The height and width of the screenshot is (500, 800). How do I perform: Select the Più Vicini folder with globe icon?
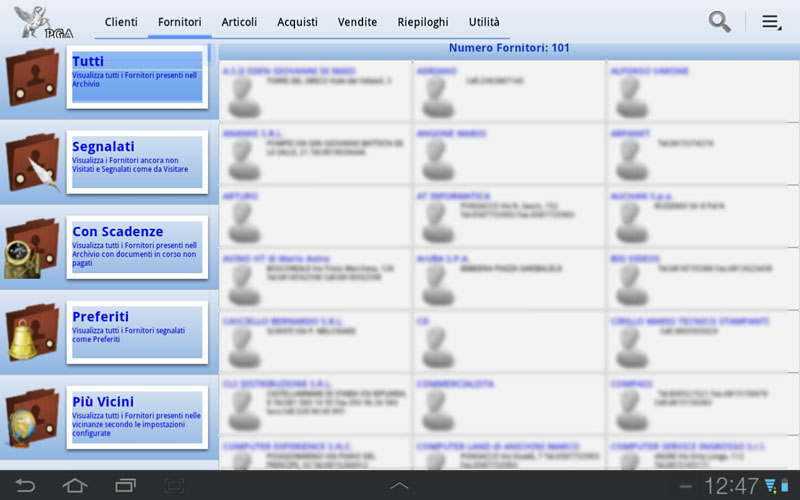click(32, 418)
